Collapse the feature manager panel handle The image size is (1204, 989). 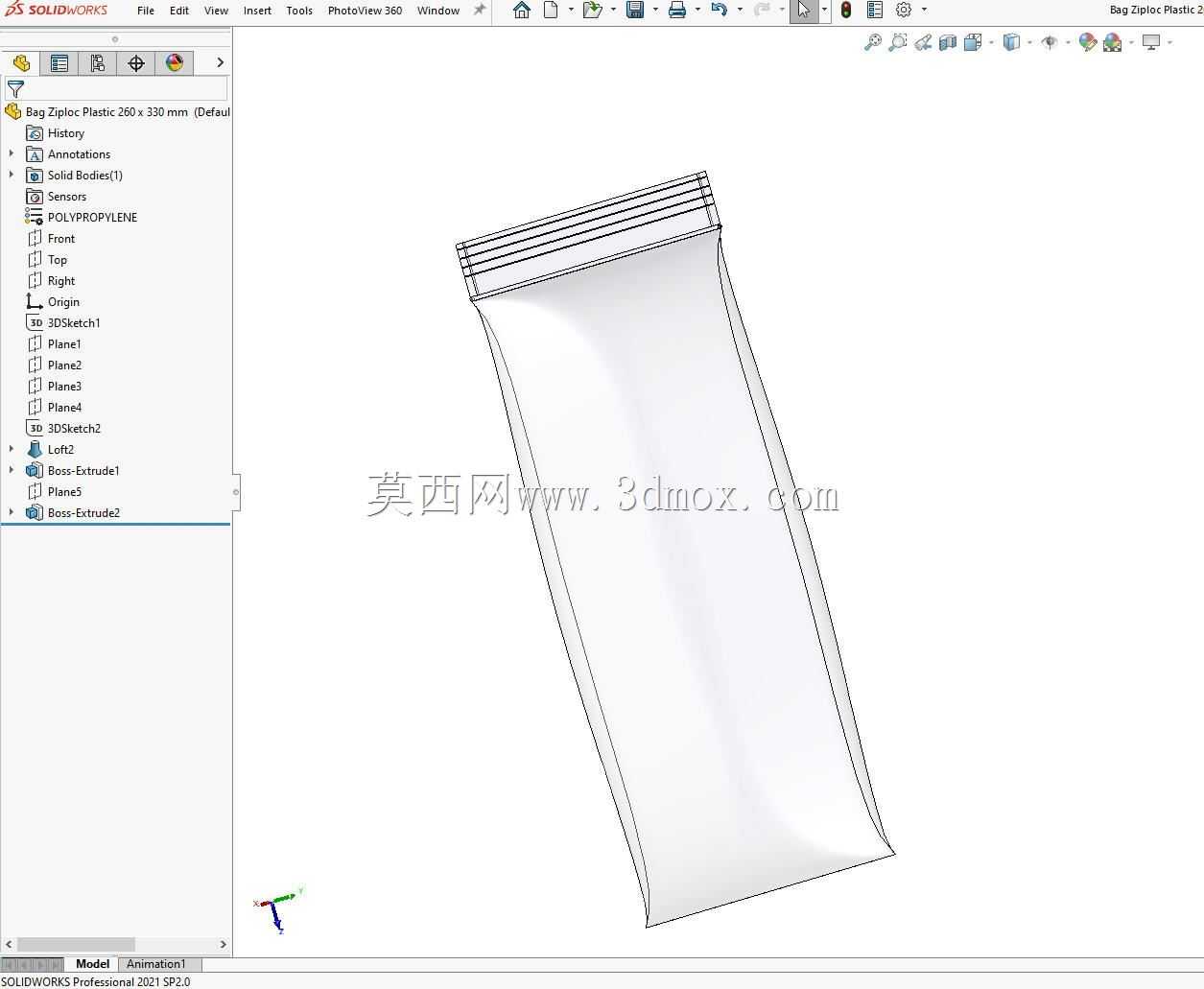pyautogui.click(x=236, y=492)
